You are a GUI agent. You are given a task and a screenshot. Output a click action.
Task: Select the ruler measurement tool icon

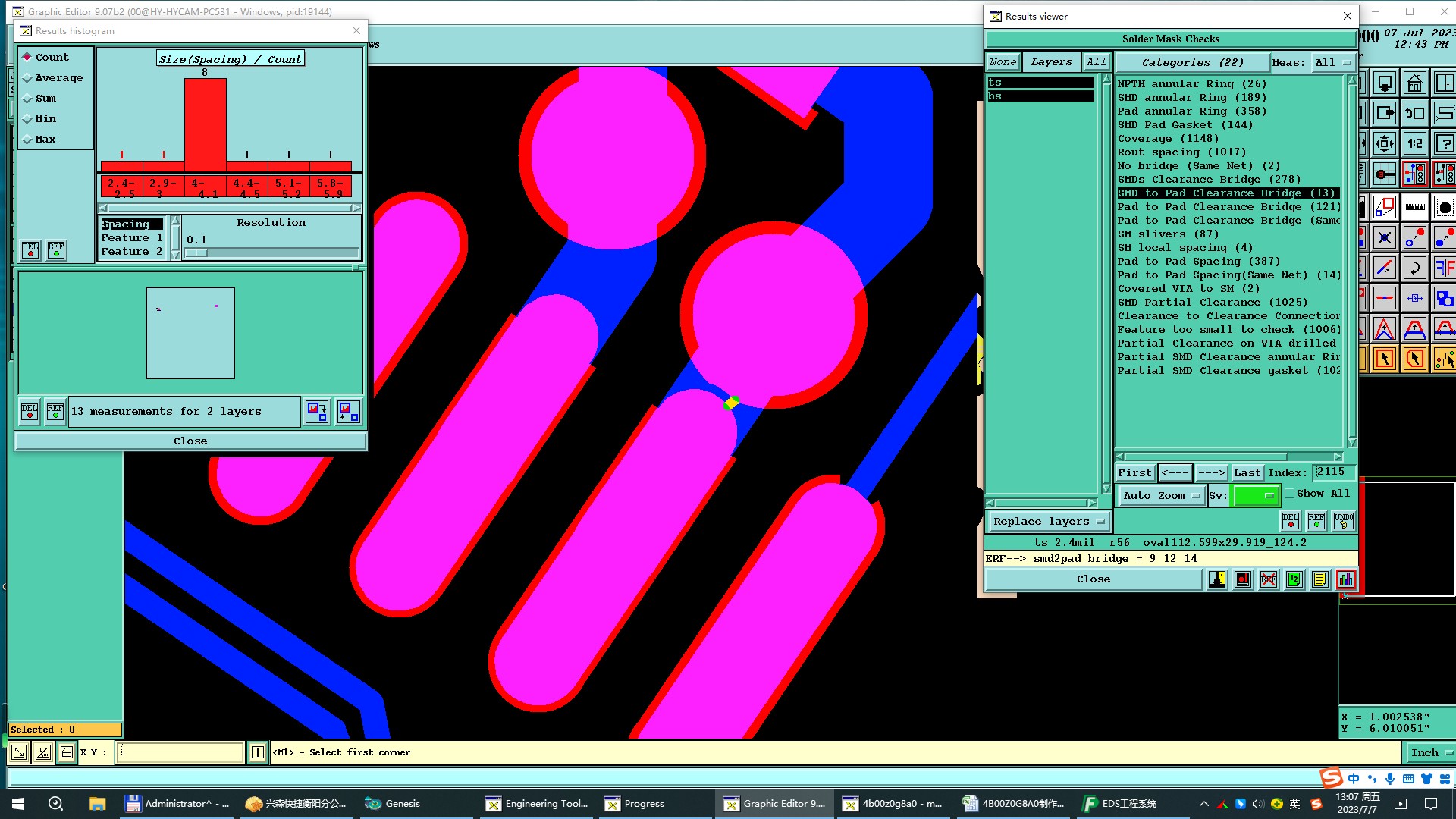(x=1414, y=206)
